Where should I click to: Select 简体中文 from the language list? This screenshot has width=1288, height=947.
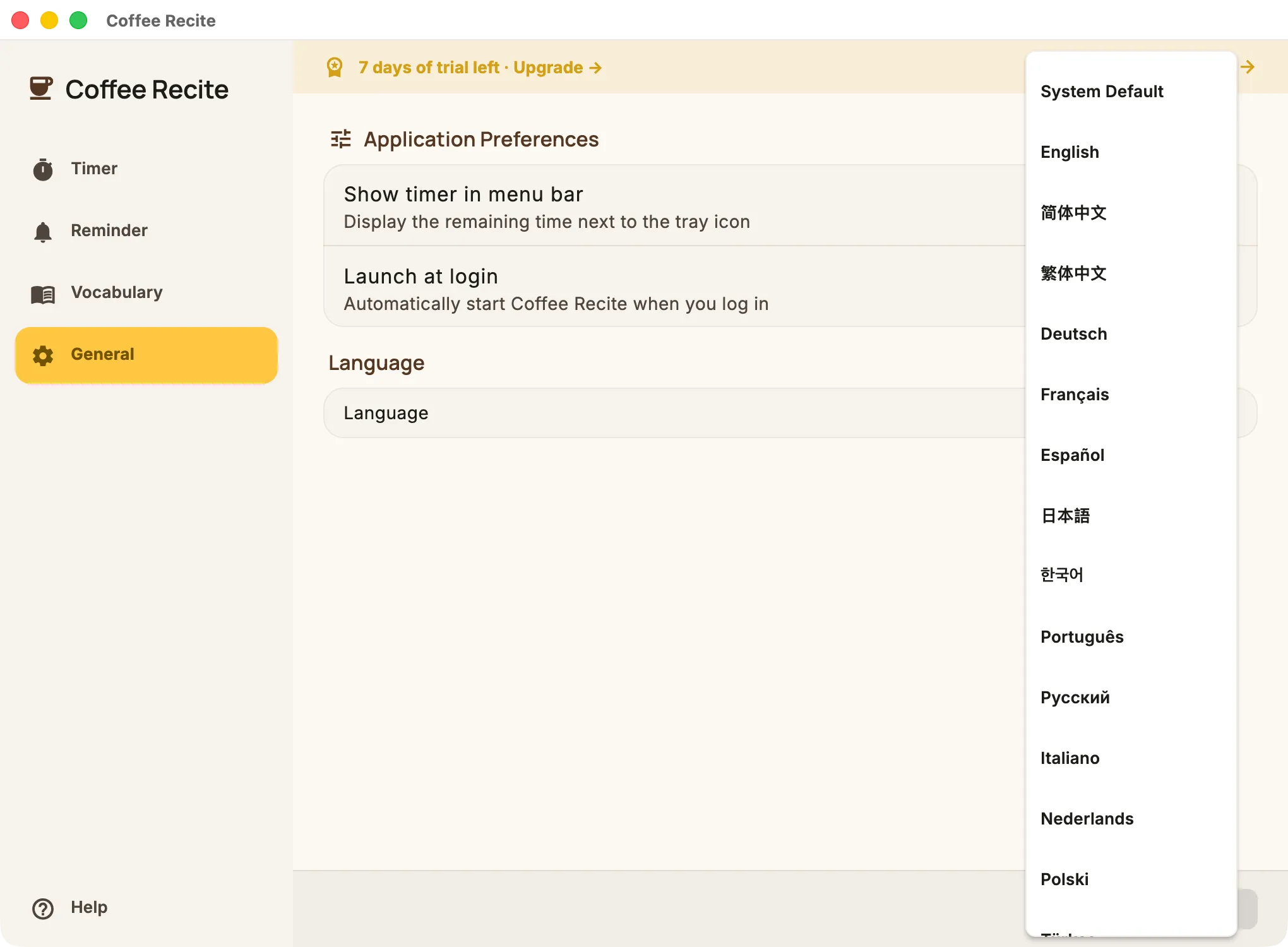click(1131, 213)
